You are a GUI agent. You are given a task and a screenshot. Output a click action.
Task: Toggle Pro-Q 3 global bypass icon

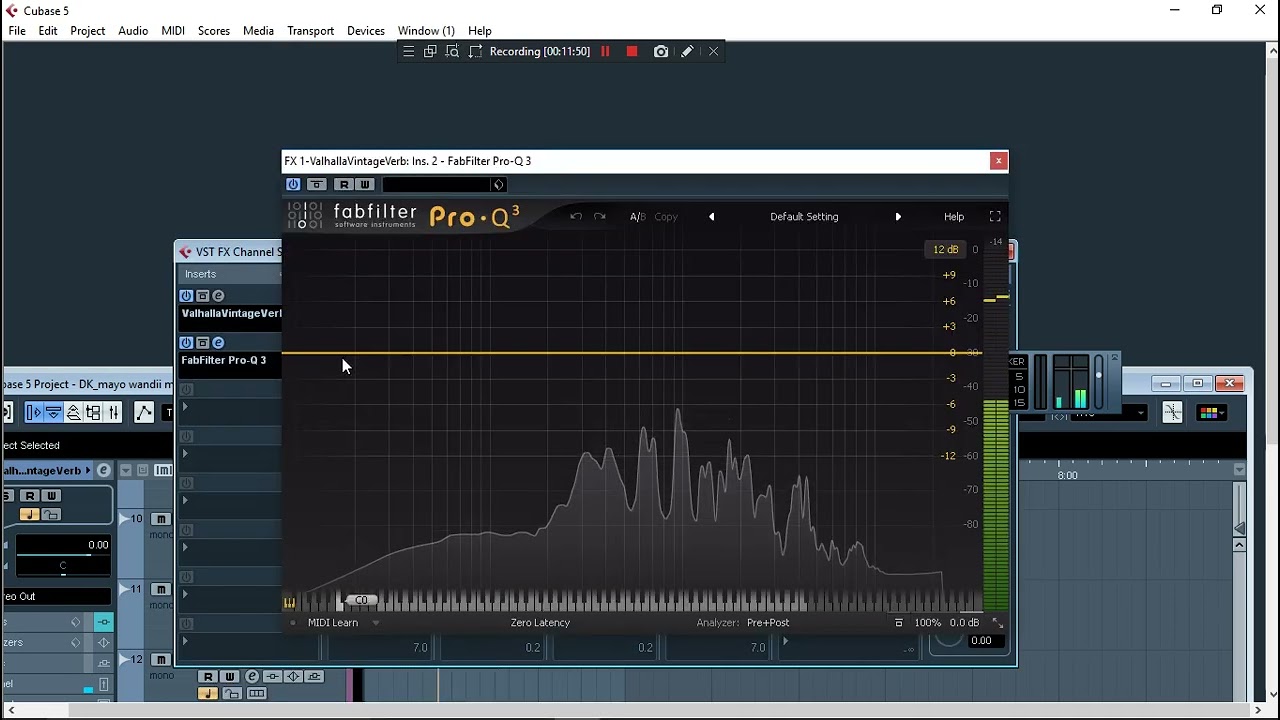(898, 622)
